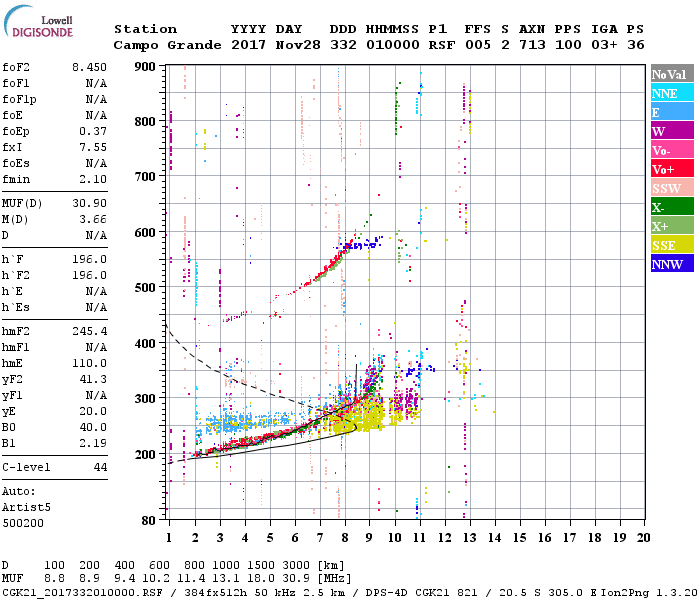Select the NNW dark blue legend swatch
The width and height of the screenshot is (700, 600).
coord(672,264)
